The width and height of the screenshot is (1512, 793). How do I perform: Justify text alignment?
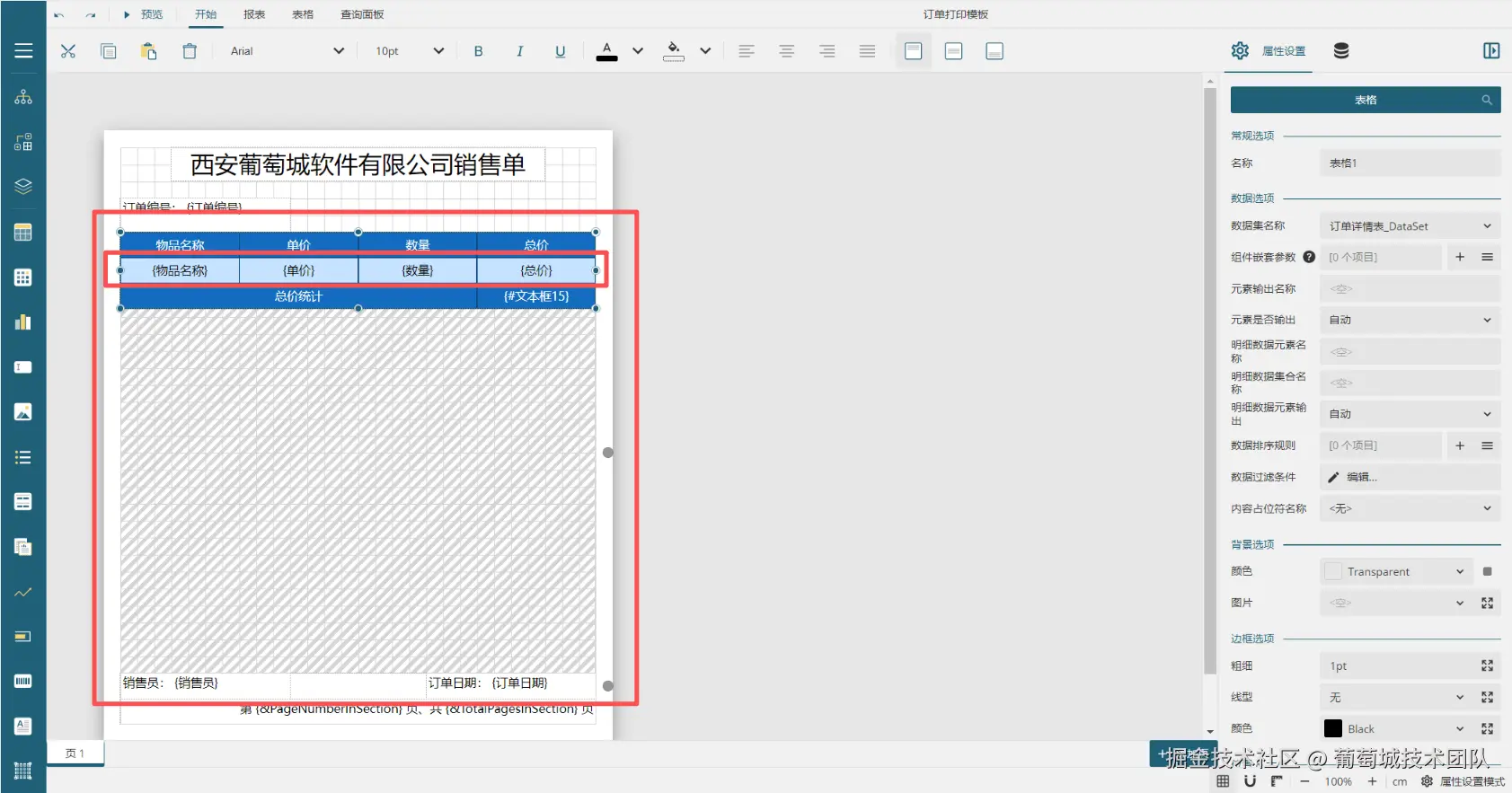(x=867, y=51)
